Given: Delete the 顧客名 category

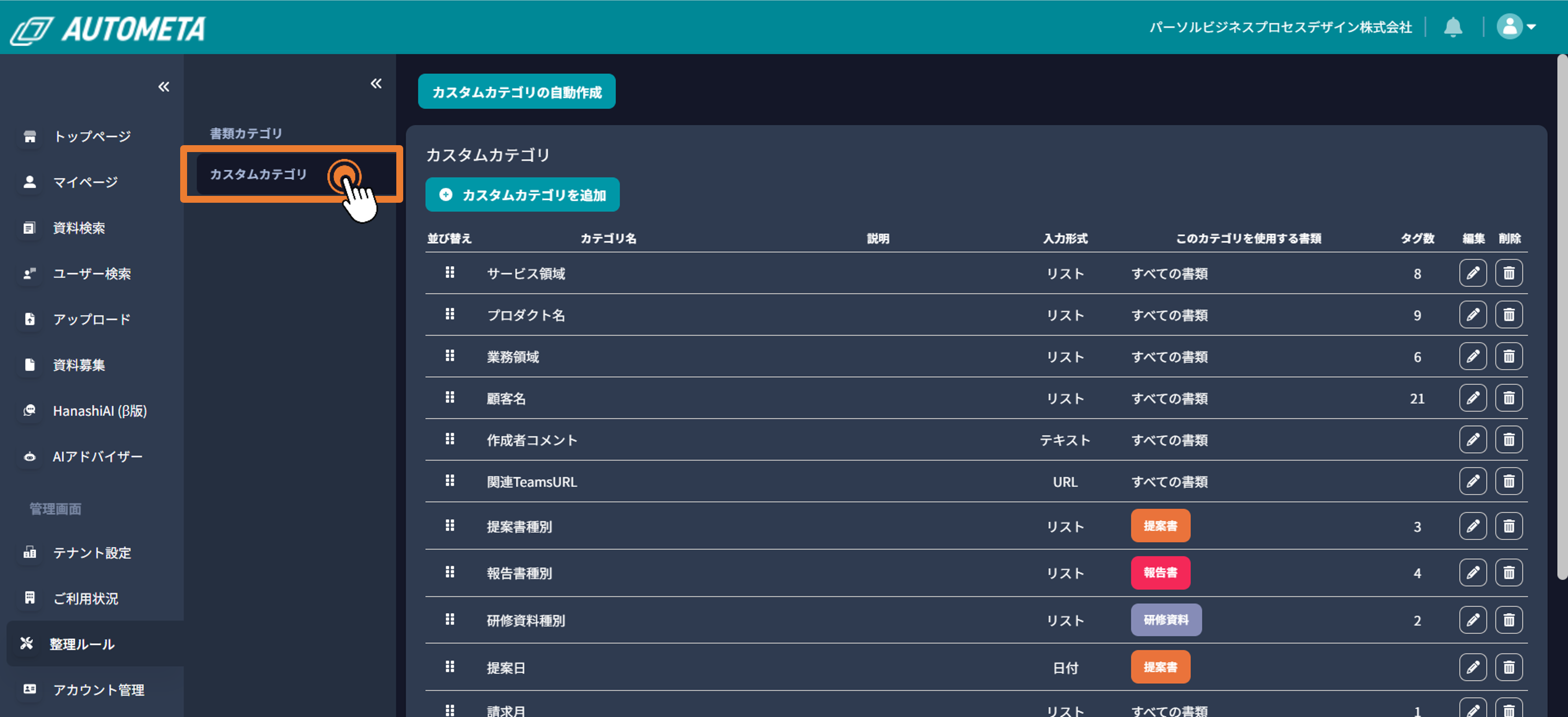Looking at the screenshot, I should [1509, 398].
